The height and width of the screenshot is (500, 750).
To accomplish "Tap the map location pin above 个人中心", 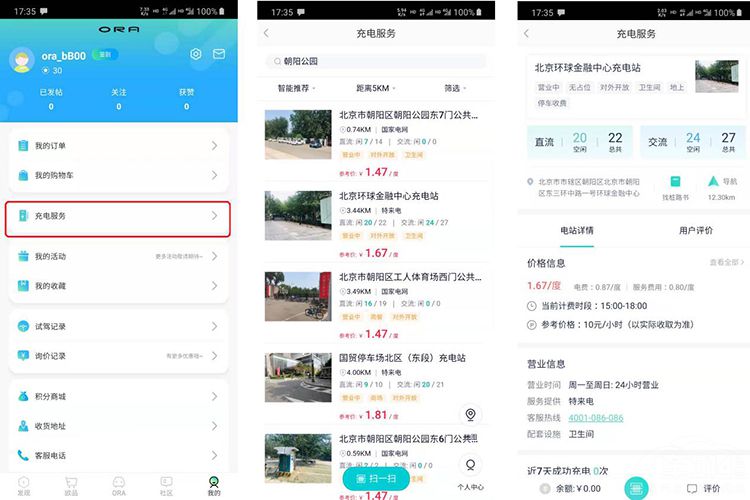I will point(470,415).
